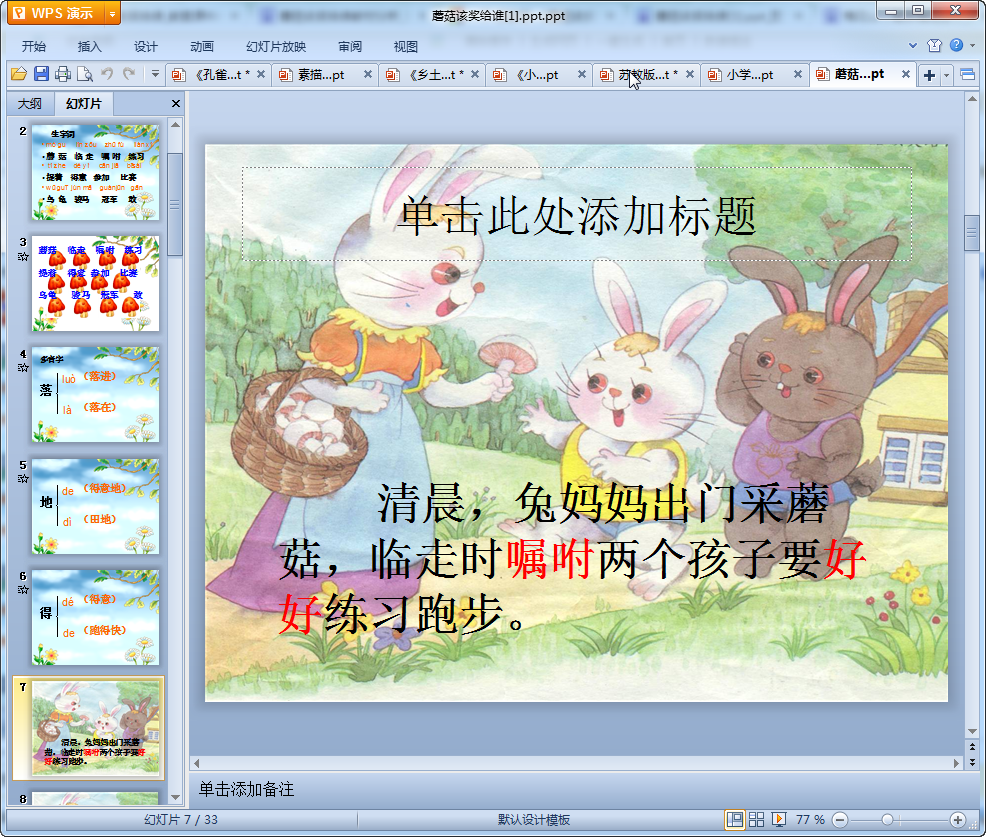Select the 幻灯片 panel tab
The image size is (986, 837).
[83, 103]
